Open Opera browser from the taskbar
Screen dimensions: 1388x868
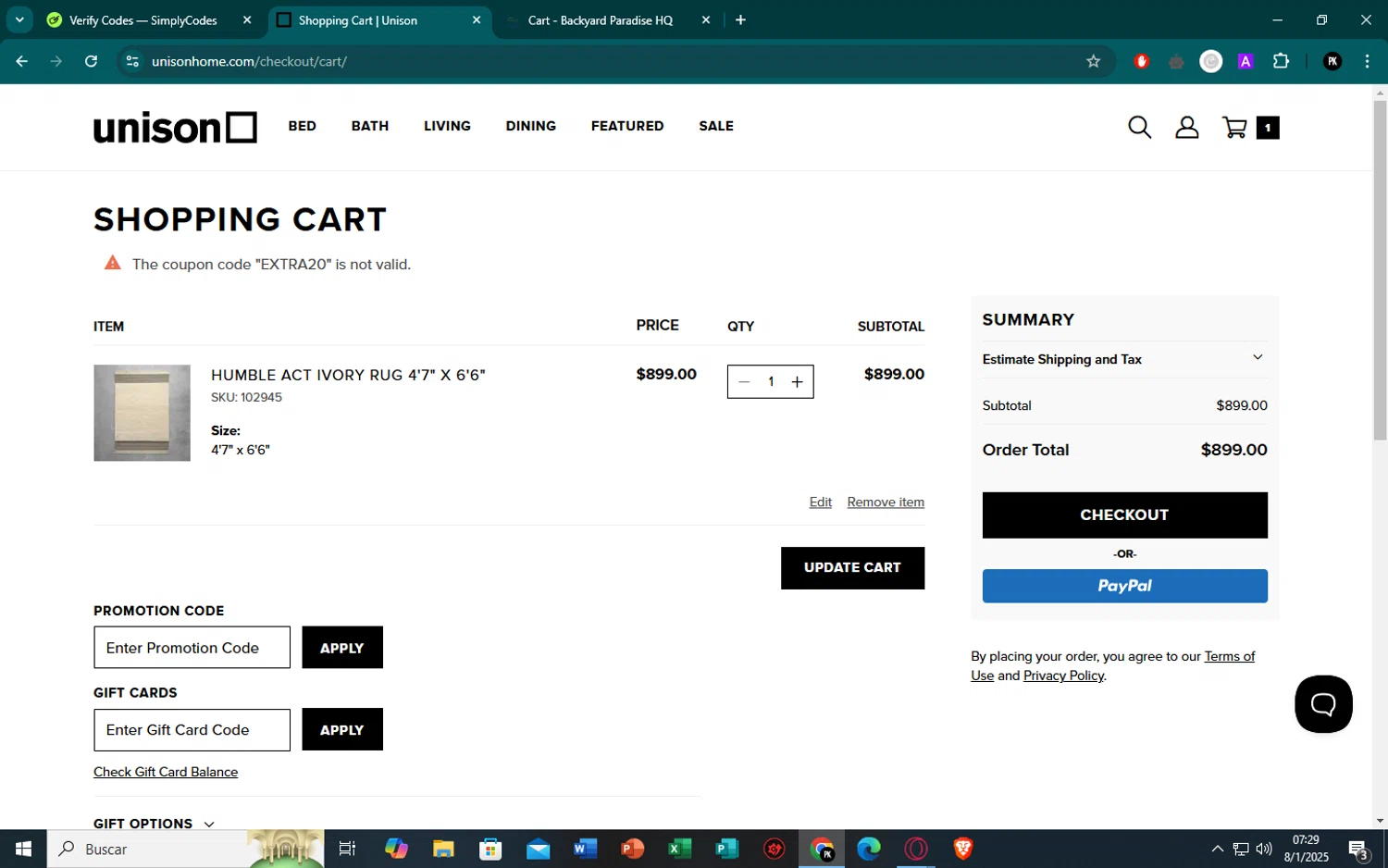[x=916, y=849]
